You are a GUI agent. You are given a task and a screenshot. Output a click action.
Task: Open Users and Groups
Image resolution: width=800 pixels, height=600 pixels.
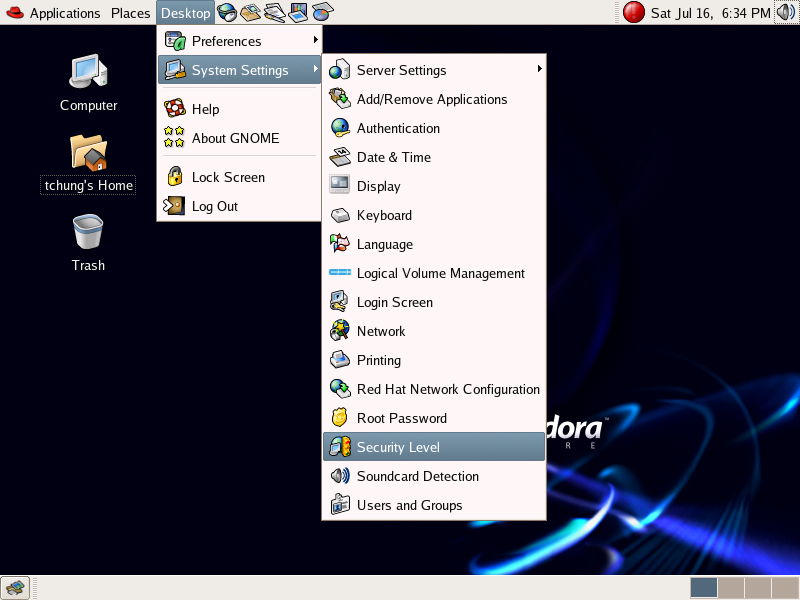click(434, 505)
